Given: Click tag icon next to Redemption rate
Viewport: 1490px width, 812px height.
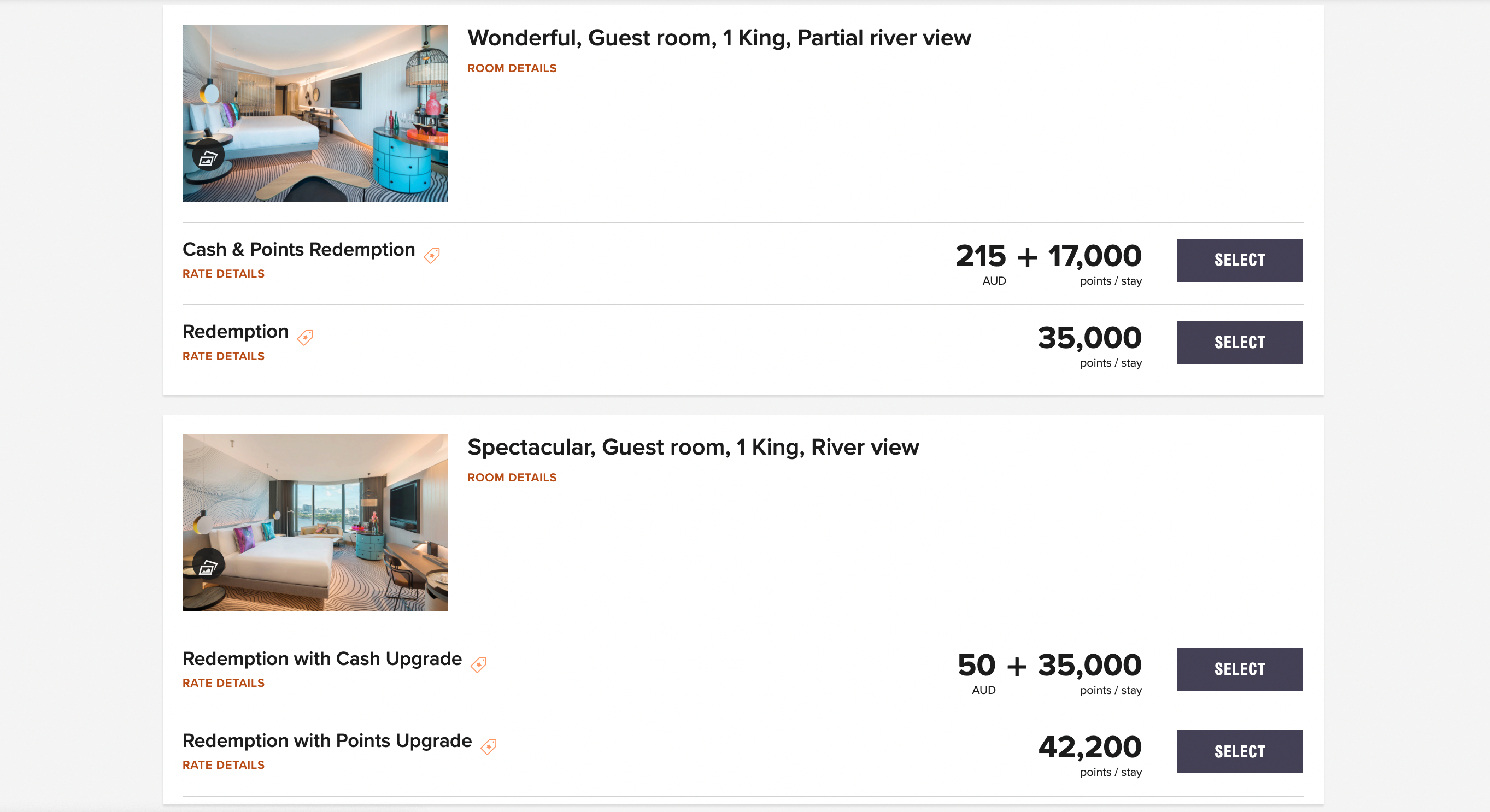Looking at the screenshot, I should click(x=305, y=337).
